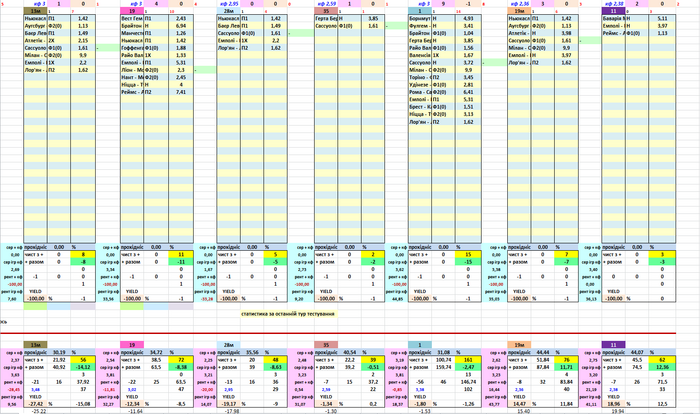Select the yellow cell '48'

275,360
